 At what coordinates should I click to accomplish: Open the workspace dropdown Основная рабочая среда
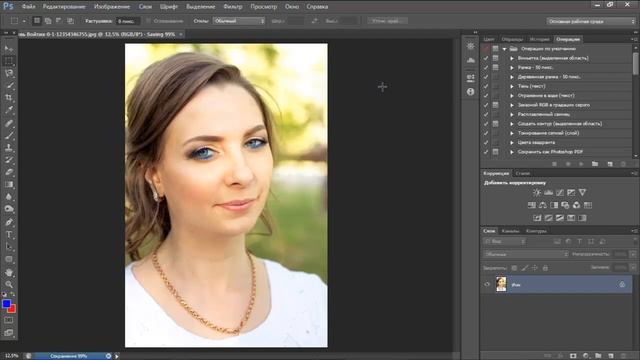(591, 21)
